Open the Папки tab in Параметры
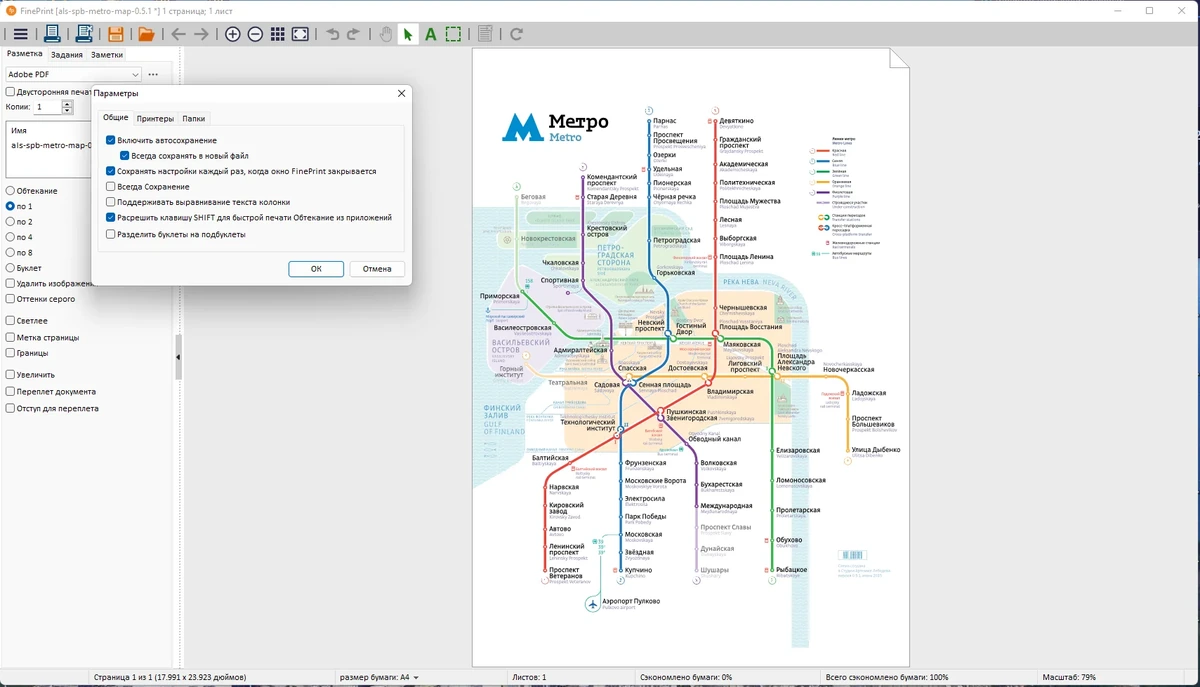 click(x=194, y=118)
